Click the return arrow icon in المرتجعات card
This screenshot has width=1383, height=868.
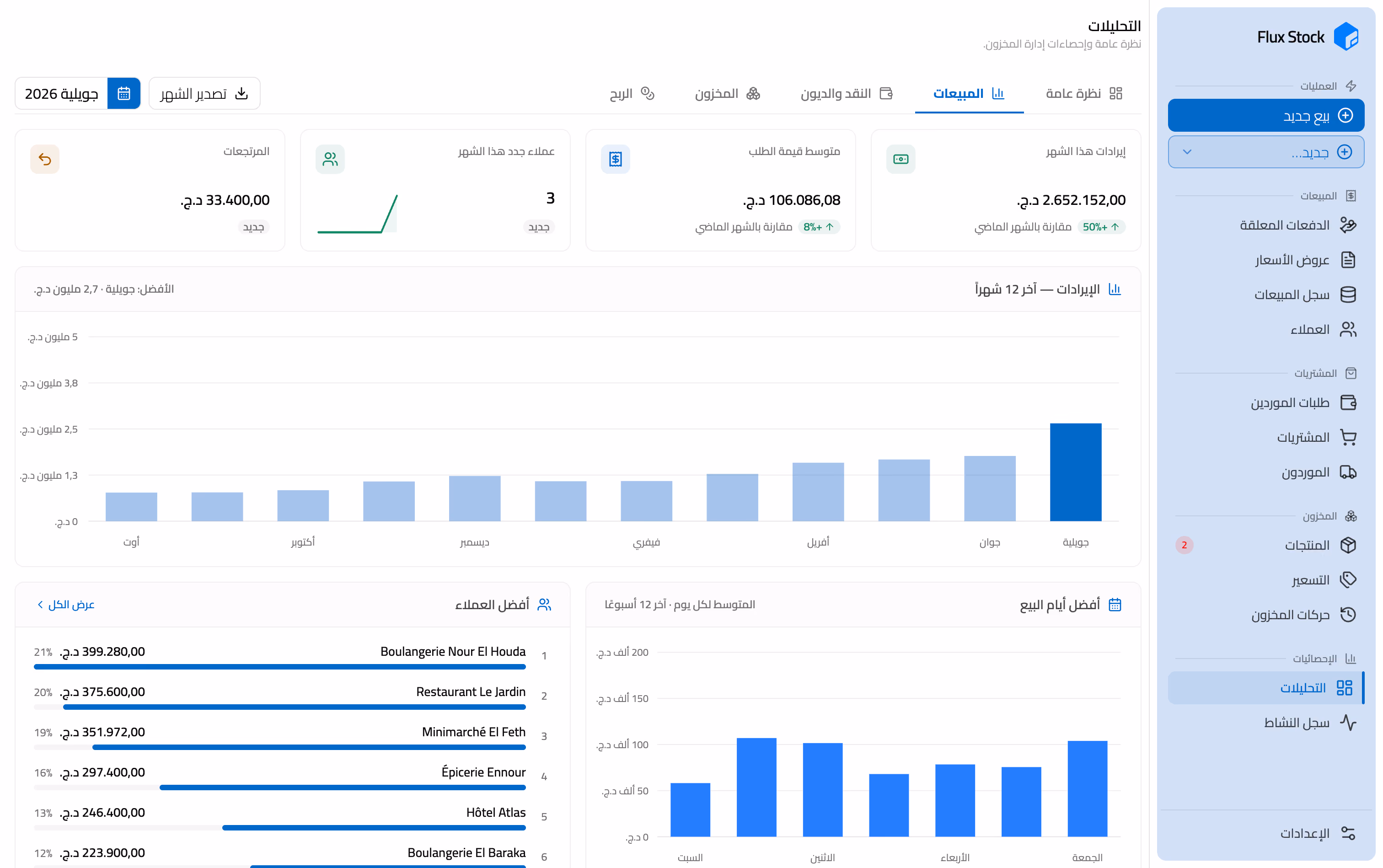pyautogui.click(x=45, y=159)
